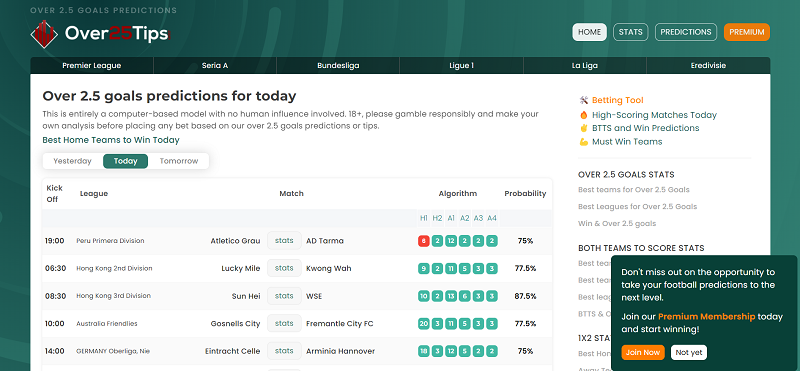
Task: Click the H1 badge 20 for Gosnells City
Action: [423, 324]
